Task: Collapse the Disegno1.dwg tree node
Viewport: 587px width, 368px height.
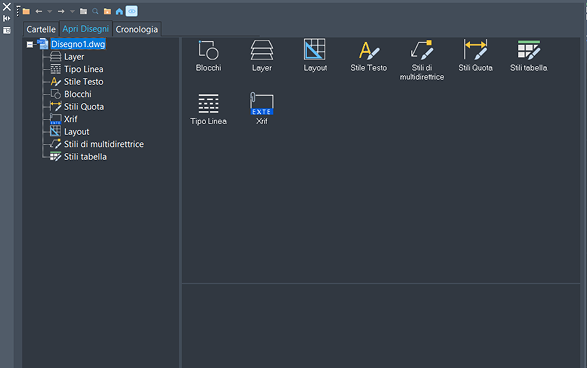Action: coord(30,45)
